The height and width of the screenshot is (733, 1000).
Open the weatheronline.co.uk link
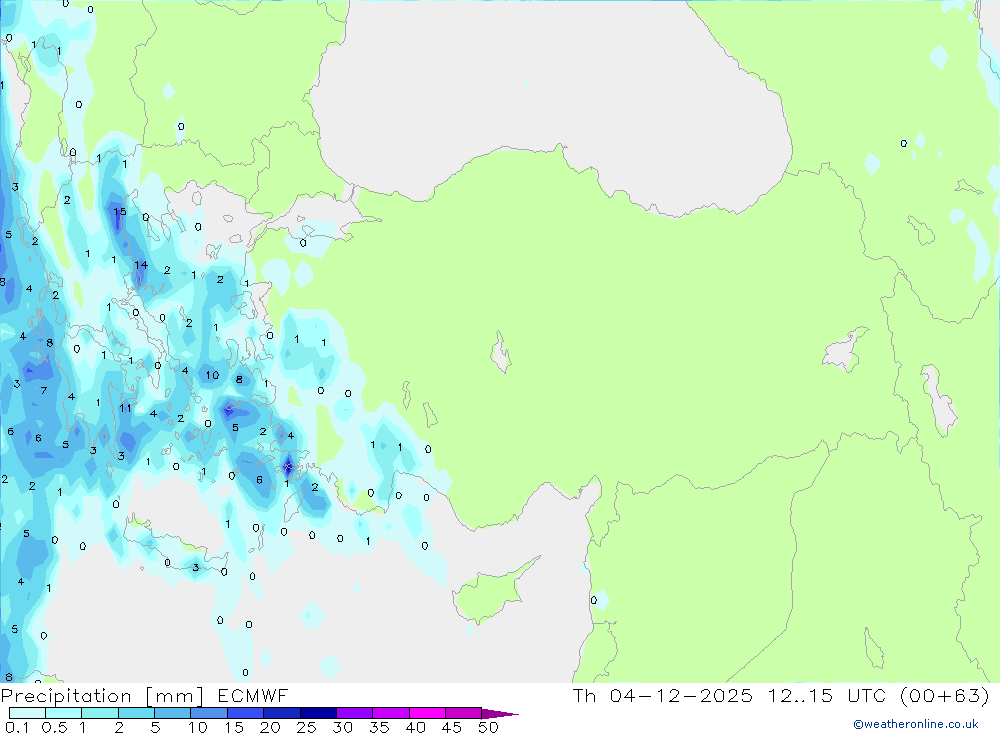[x=916, y=724]
